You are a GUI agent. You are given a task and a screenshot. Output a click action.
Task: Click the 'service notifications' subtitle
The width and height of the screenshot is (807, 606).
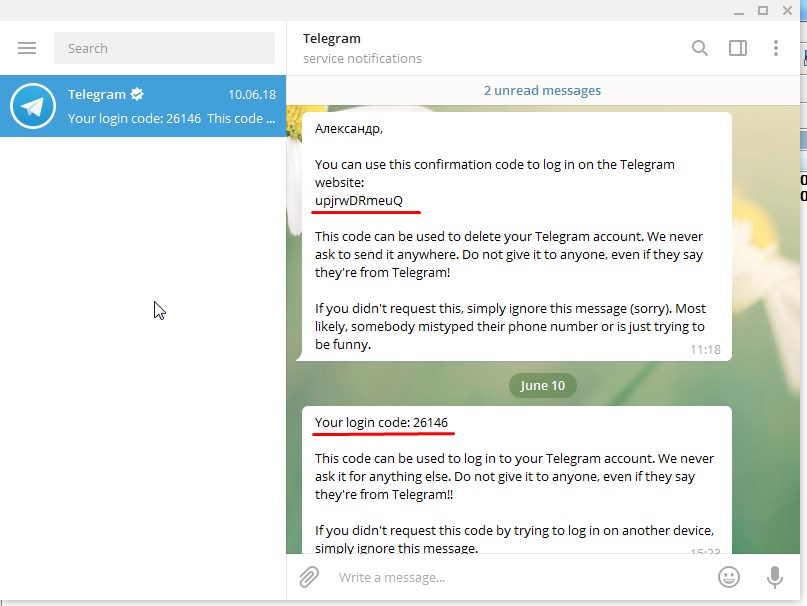point(362,59)
